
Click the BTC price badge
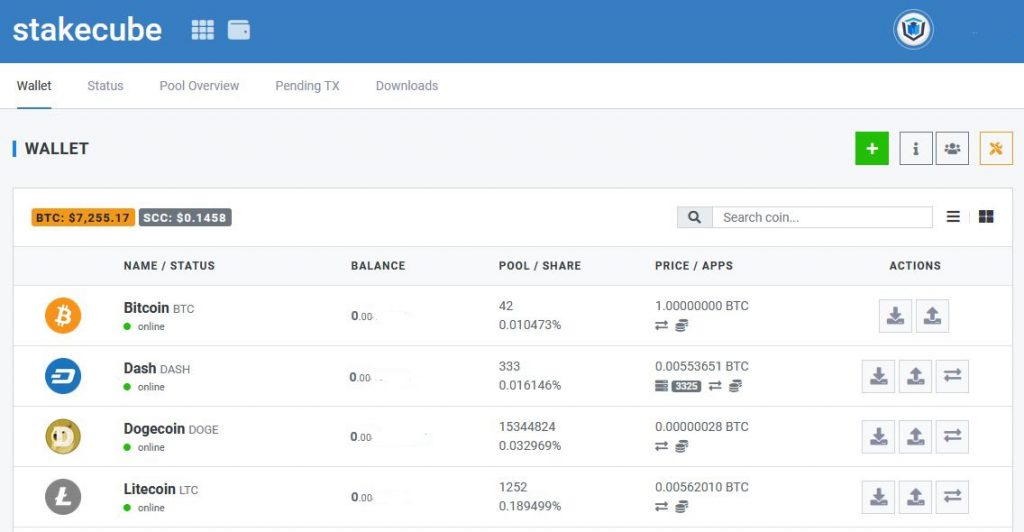pos(83,217)
